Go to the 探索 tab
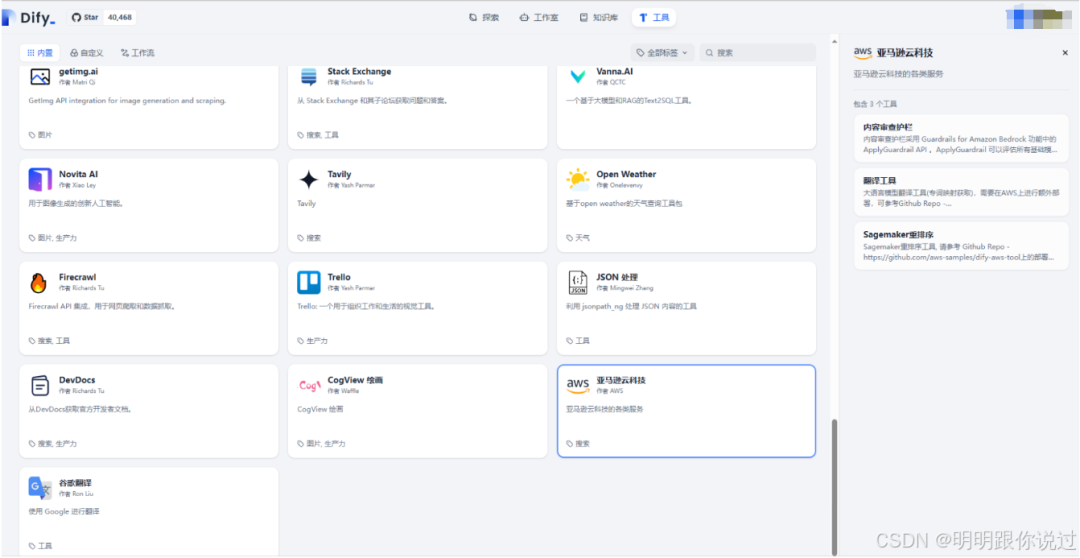Screen dimensions: 1080x558 [484, 17]
